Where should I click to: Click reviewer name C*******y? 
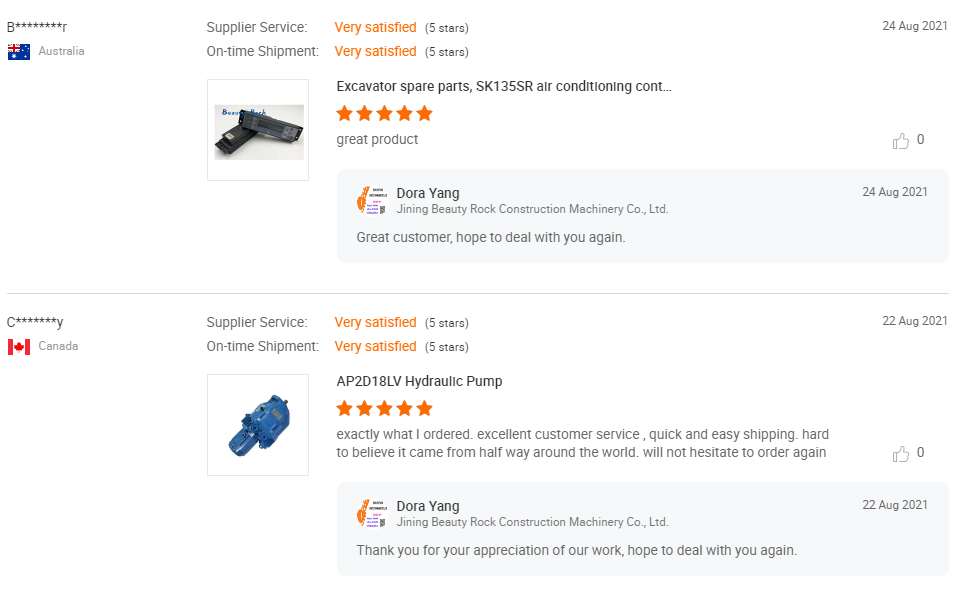[35, 322]
